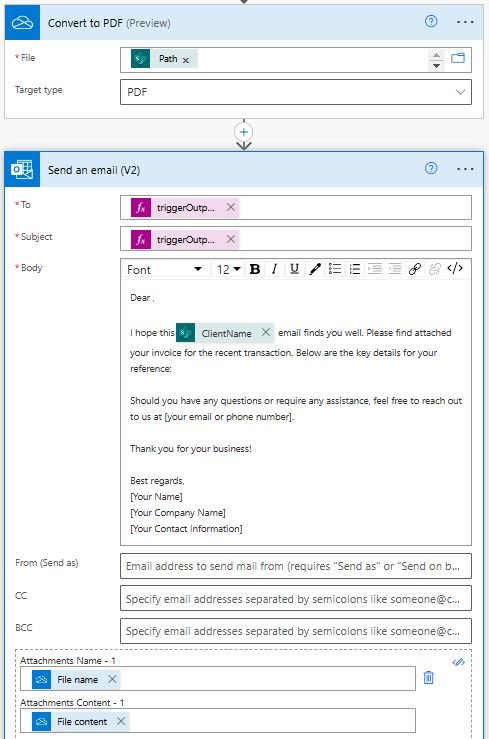Click inside the email body text area
Image resolution: width=489 pixels, height=739 pixels.
pos(296,412)
